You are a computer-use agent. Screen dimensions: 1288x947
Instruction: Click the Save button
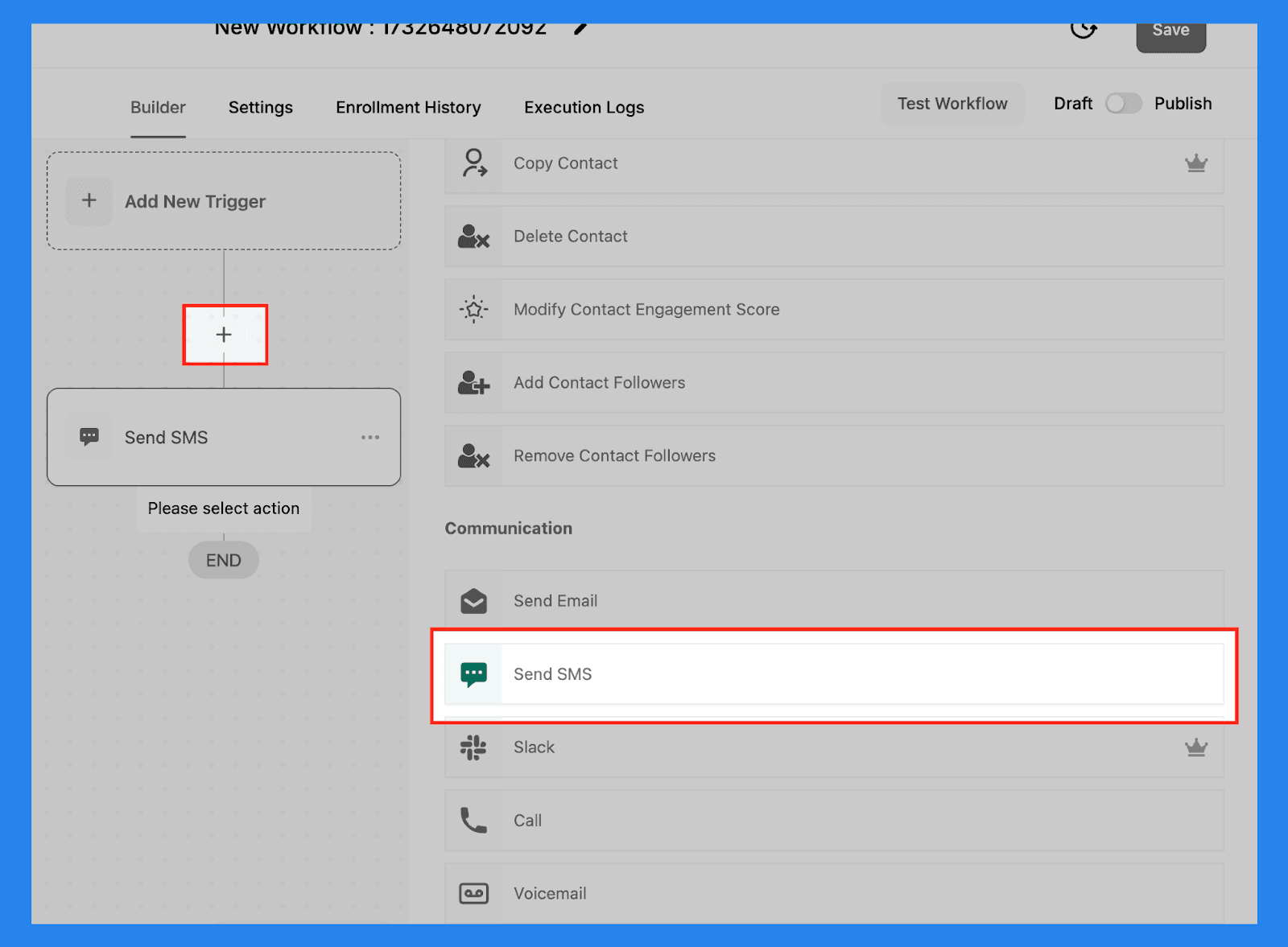point(1170,37)
